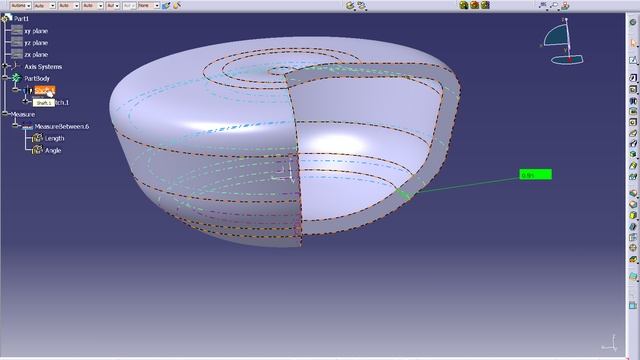Select MeasureBetween.6 in the tree
Viewport: 640px width, 360px height.
click(62, 127)
